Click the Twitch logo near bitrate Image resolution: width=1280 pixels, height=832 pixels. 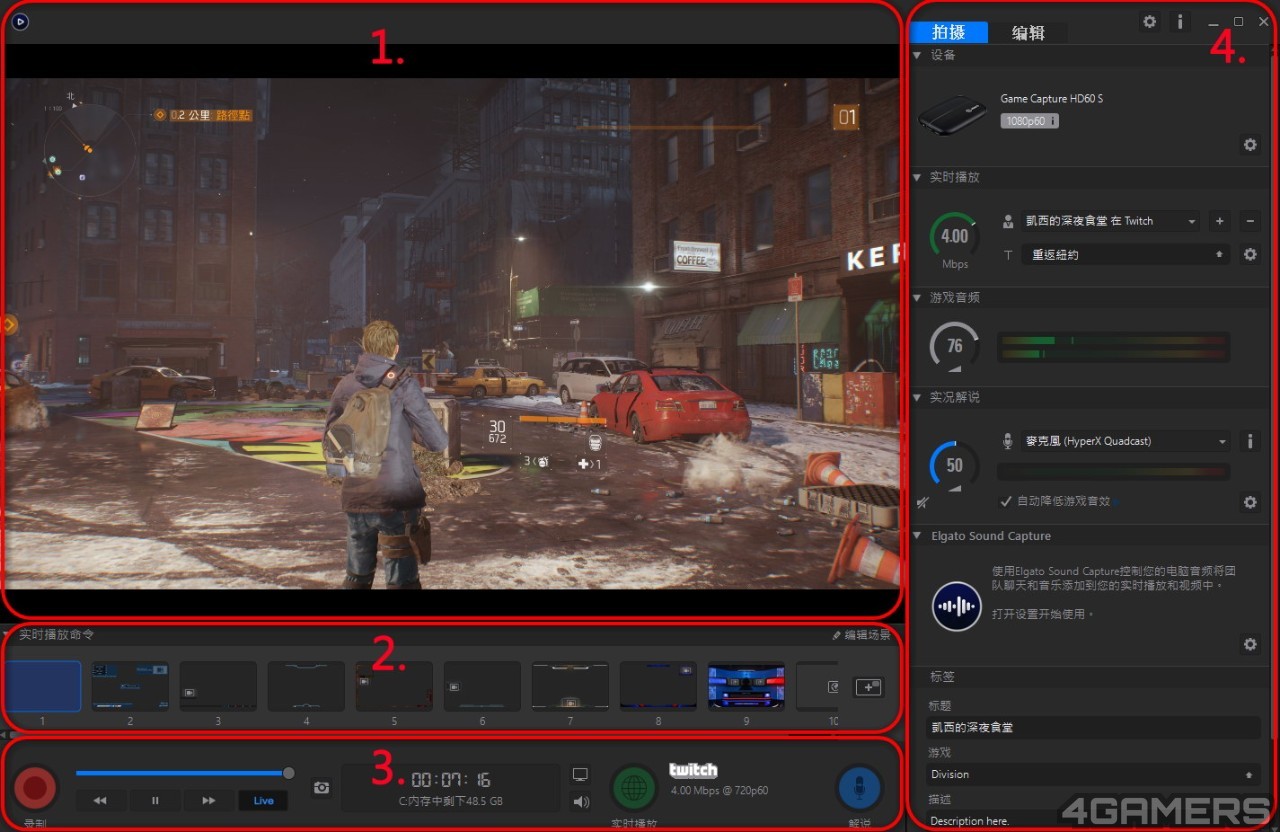pos(693,770)
